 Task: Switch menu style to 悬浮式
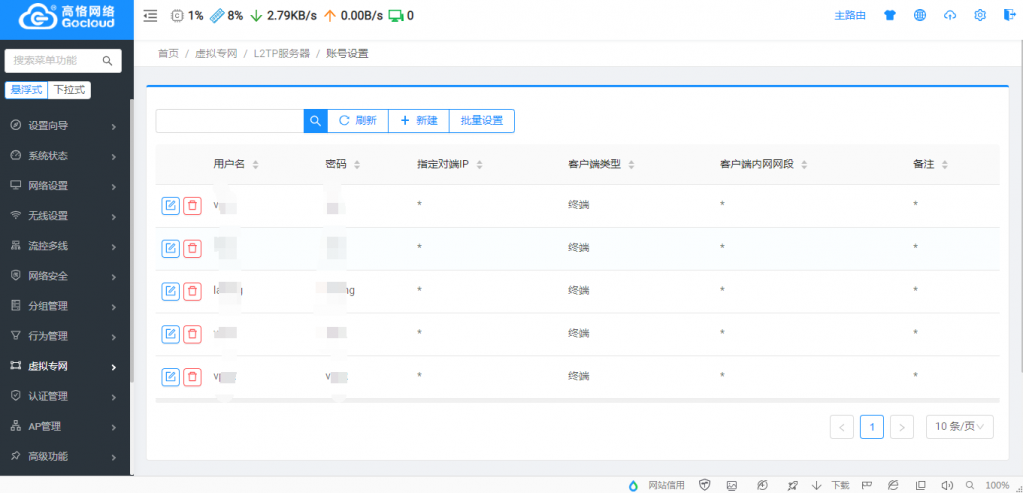click(26, 90)
